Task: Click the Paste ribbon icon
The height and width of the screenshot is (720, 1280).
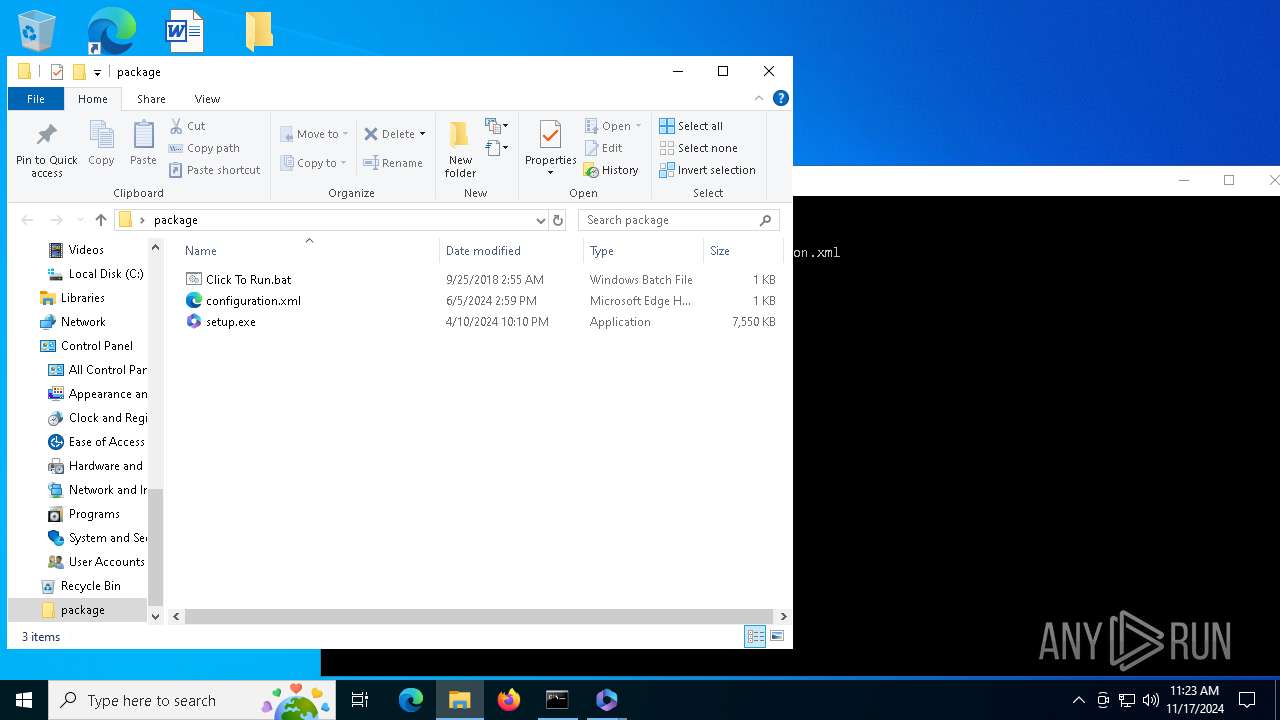Action: [x=143, y=136]
